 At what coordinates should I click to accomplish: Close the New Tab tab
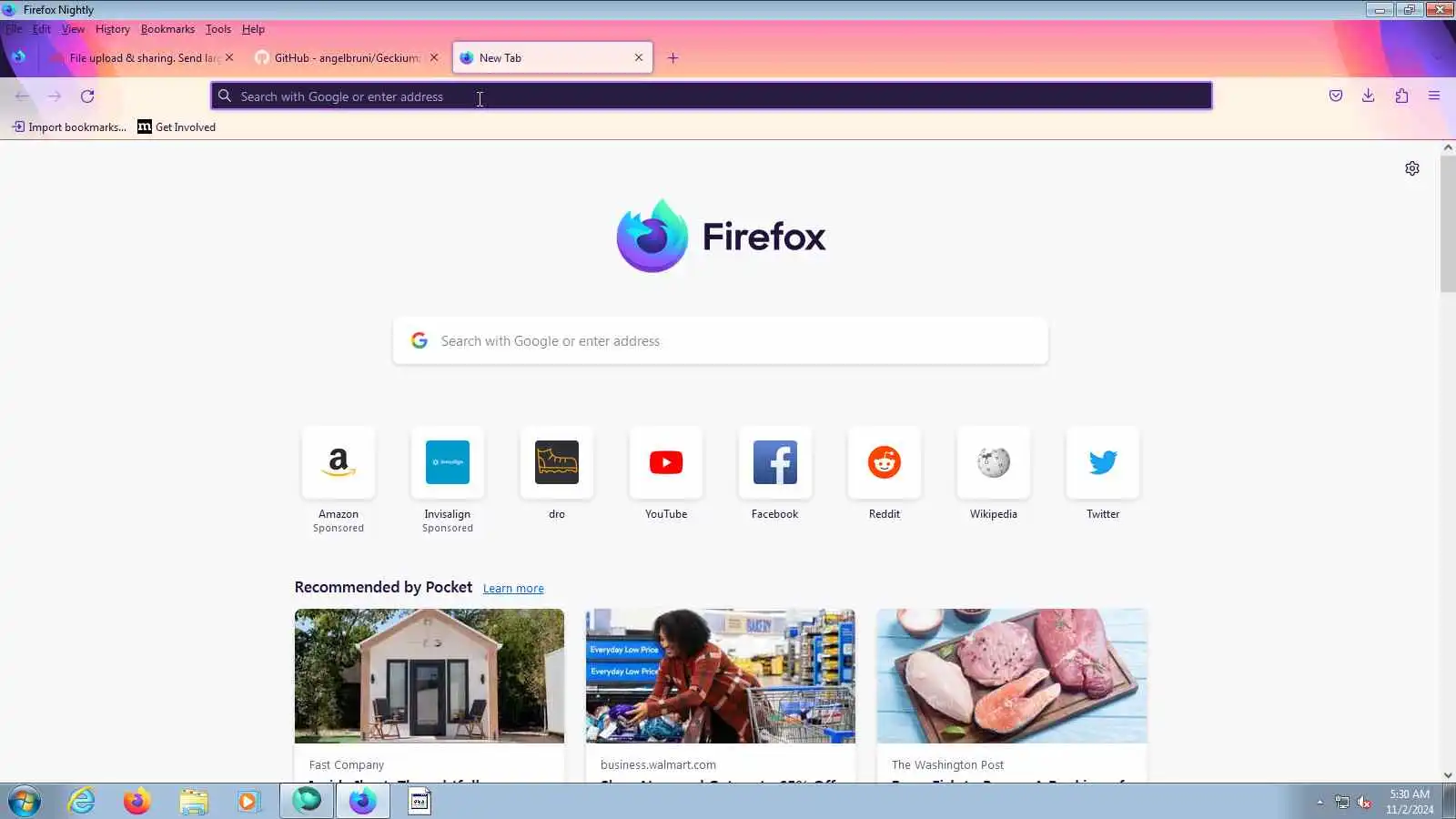point(639,57)
